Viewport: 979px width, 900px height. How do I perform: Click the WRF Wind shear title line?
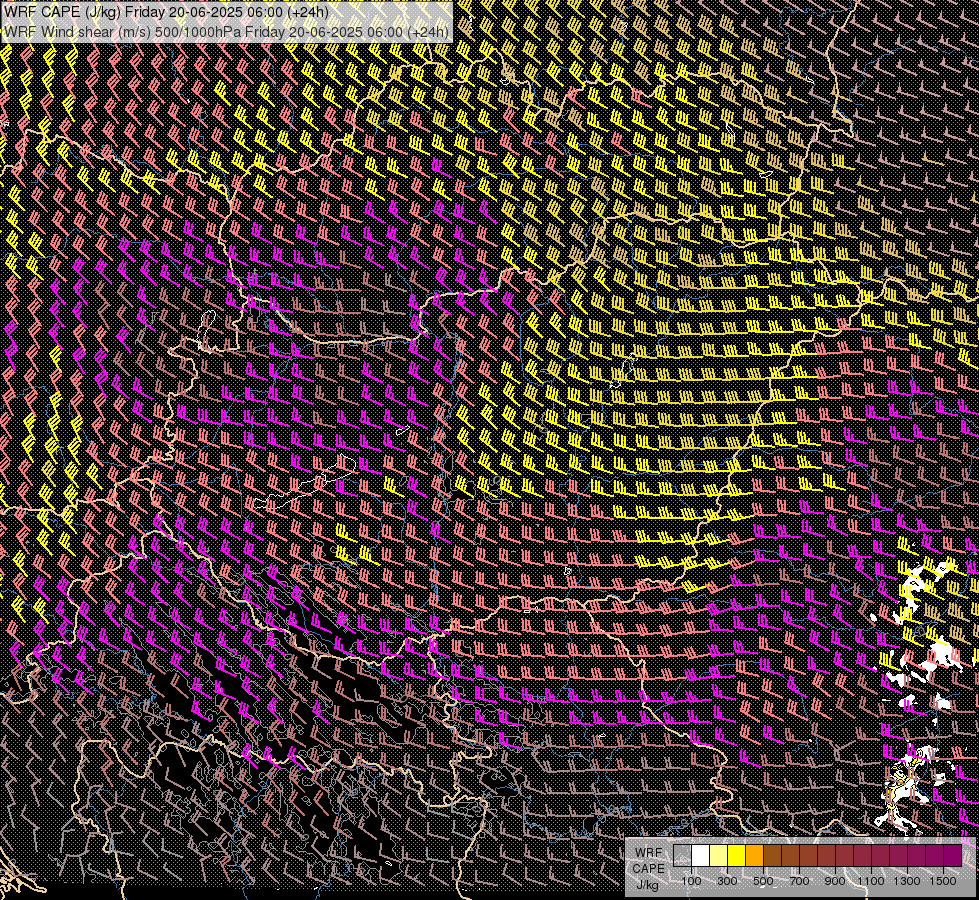click(227, 32)
